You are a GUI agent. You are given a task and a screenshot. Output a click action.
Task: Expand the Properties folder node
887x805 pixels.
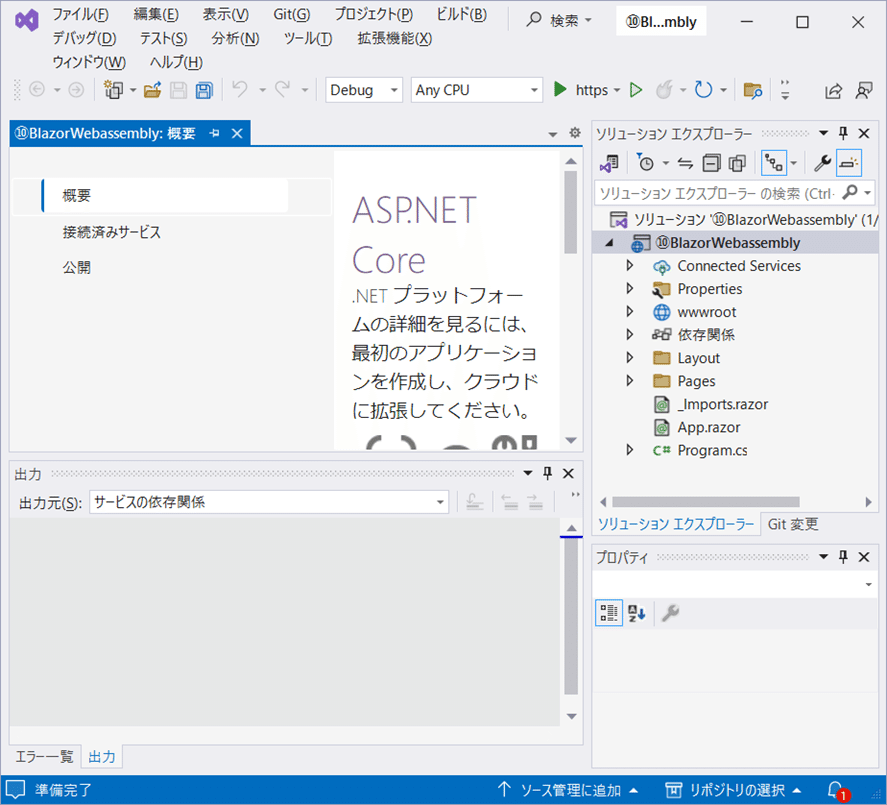[x=630, y=289]
